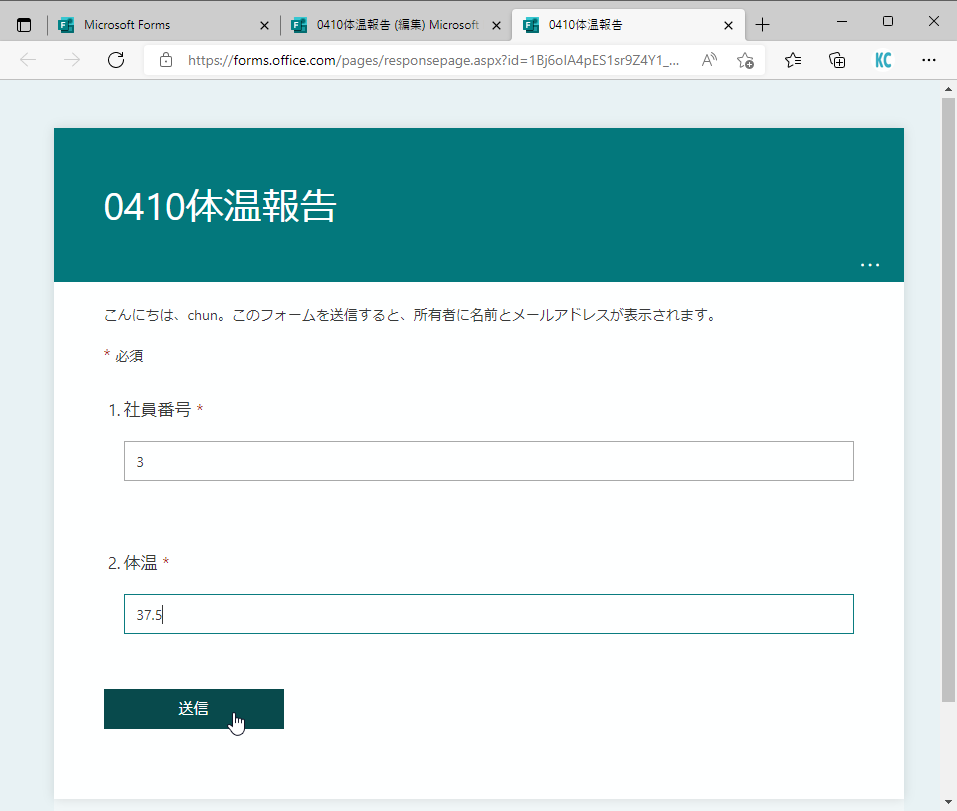Open browser Settings and more menu
The height and width of the screenshot is (811, 957).
click(928, 60)
